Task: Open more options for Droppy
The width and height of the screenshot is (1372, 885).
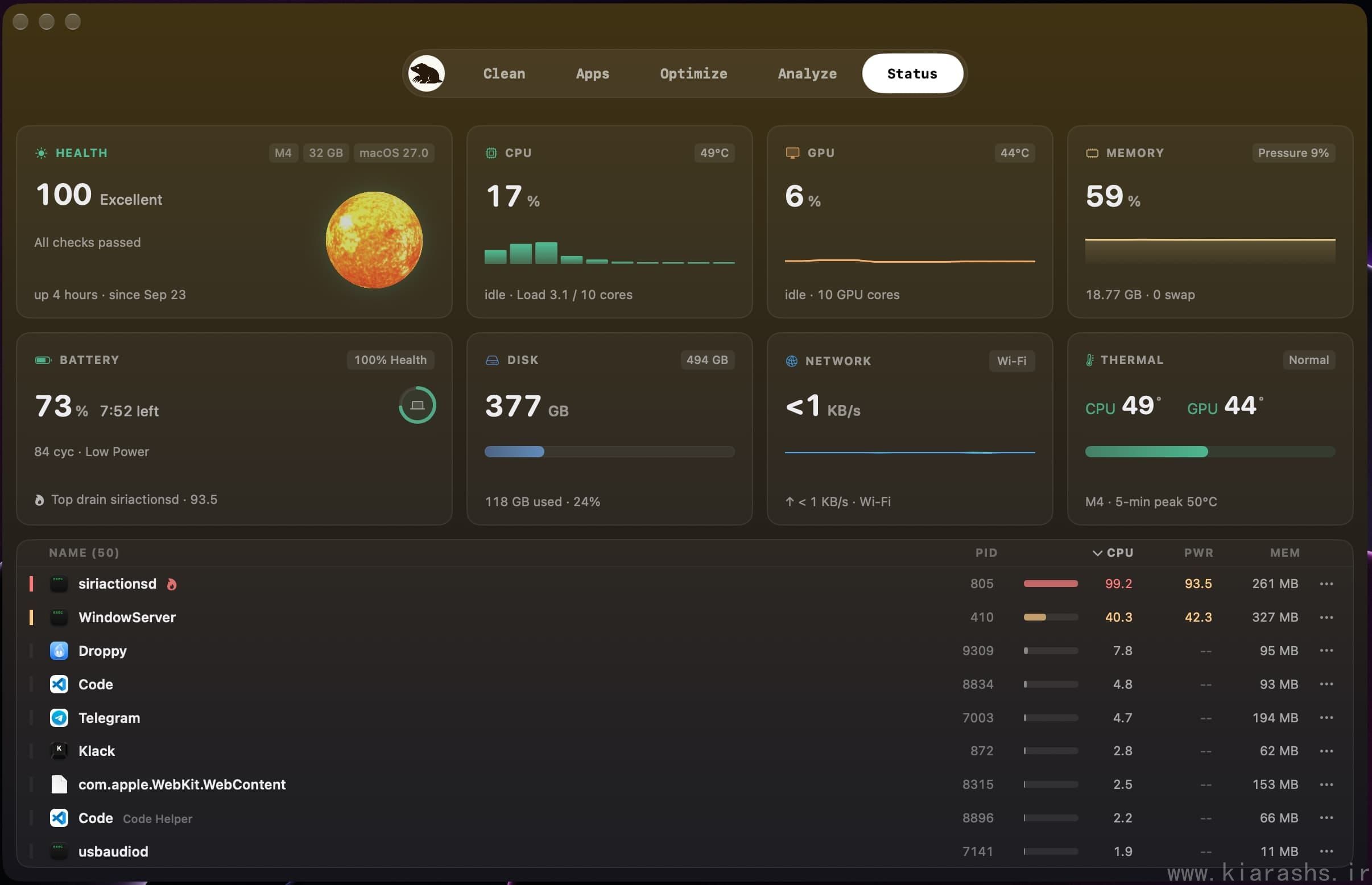Action: point(1326,651)
